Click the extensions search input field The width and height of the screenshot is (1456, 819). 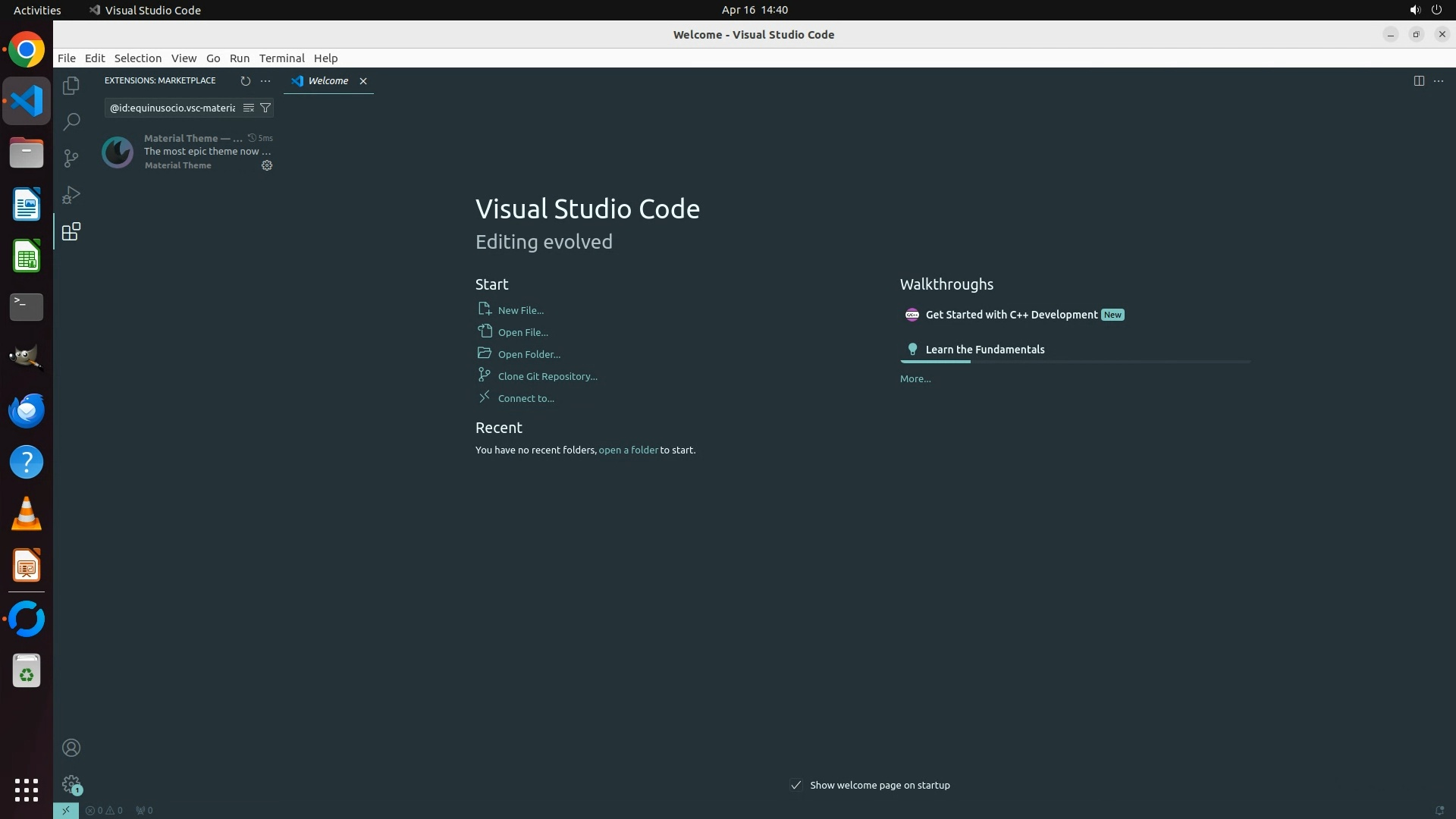coord(173,108)
